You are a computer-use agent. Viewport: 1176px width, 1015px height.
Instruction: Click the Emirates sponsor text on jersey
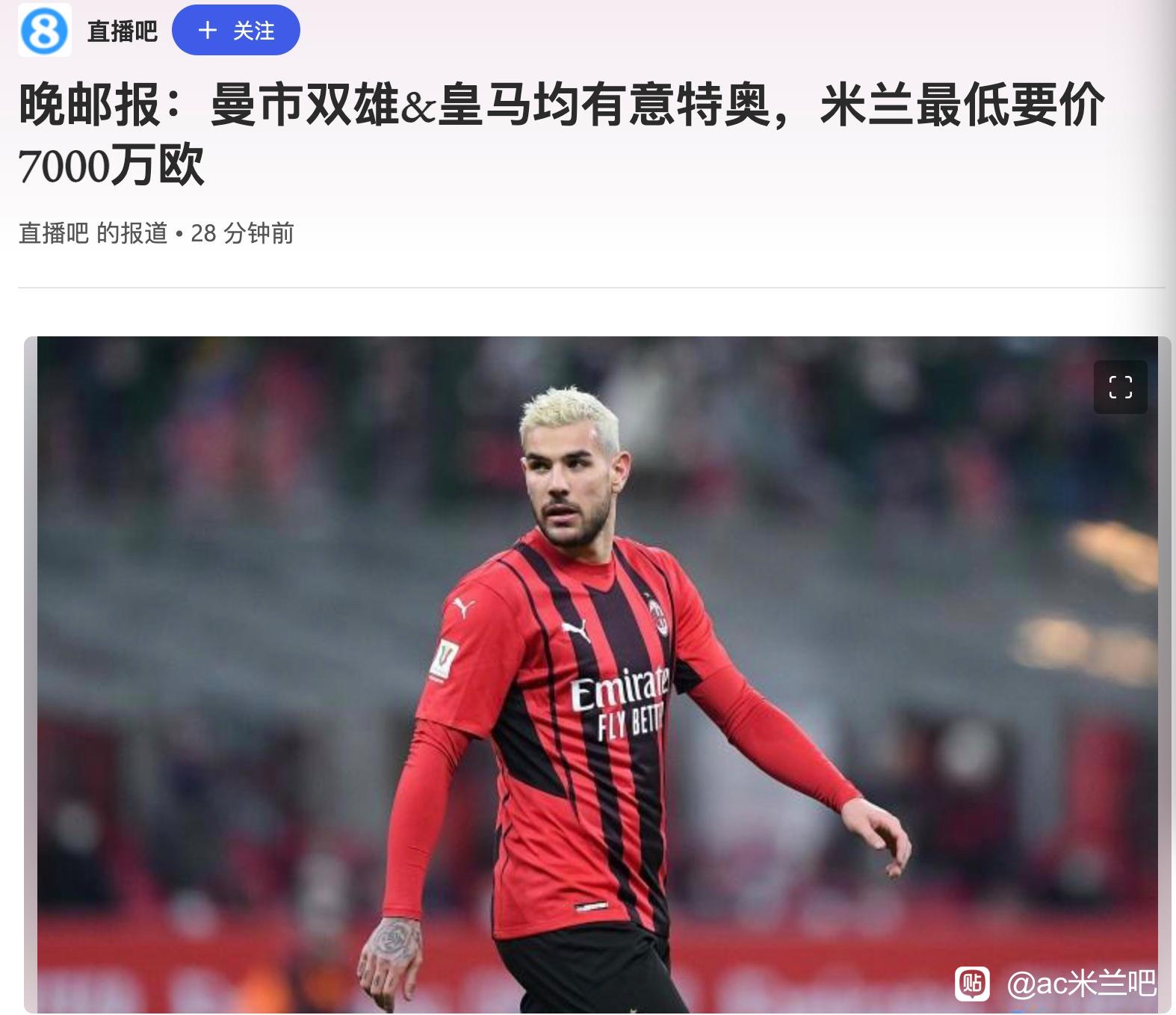click(620, 688)
